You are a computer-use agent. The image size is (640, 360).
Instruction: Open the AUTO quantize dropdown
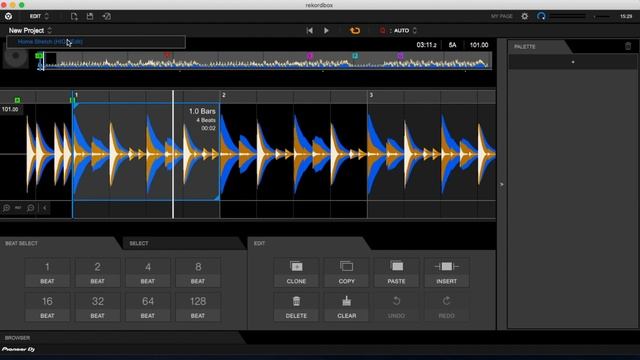click(x=405, y=30)
